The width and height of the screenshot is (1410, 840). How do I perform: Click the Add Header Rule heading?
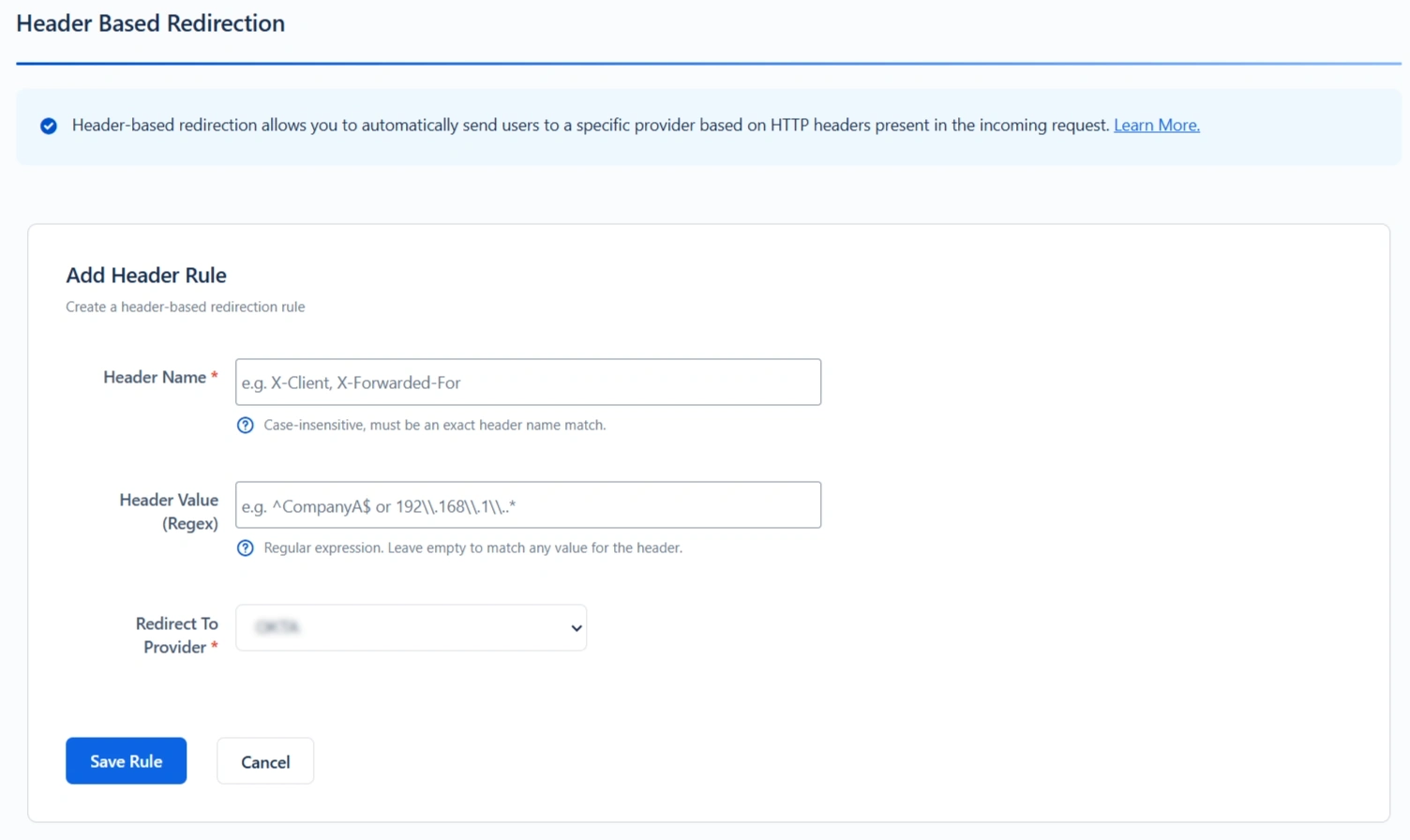click(145, 275)
